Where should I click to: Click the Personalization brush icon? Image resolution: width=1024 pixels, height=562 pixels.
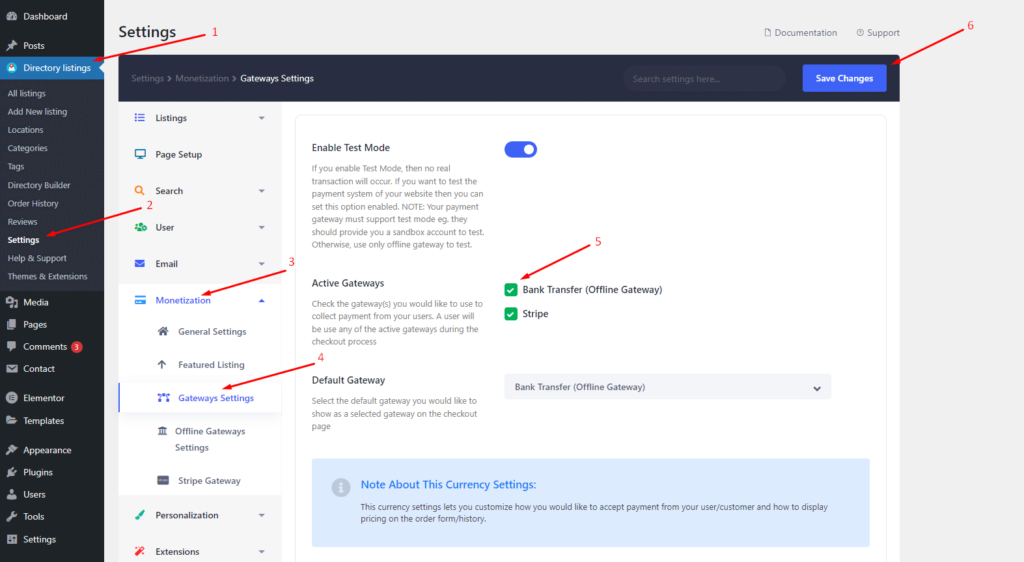click(x=140, y=515)
